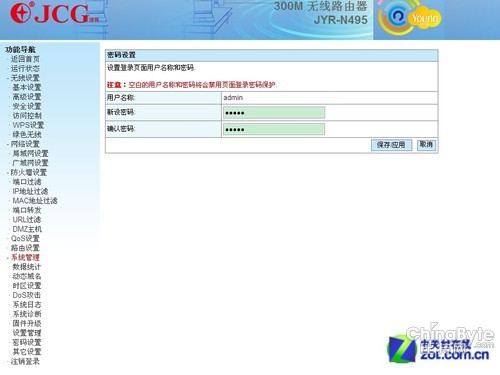The width and height of the screenshot is (500, 375).
Task: Collapse the 网络设置 section
Action: tap(25, 144)
